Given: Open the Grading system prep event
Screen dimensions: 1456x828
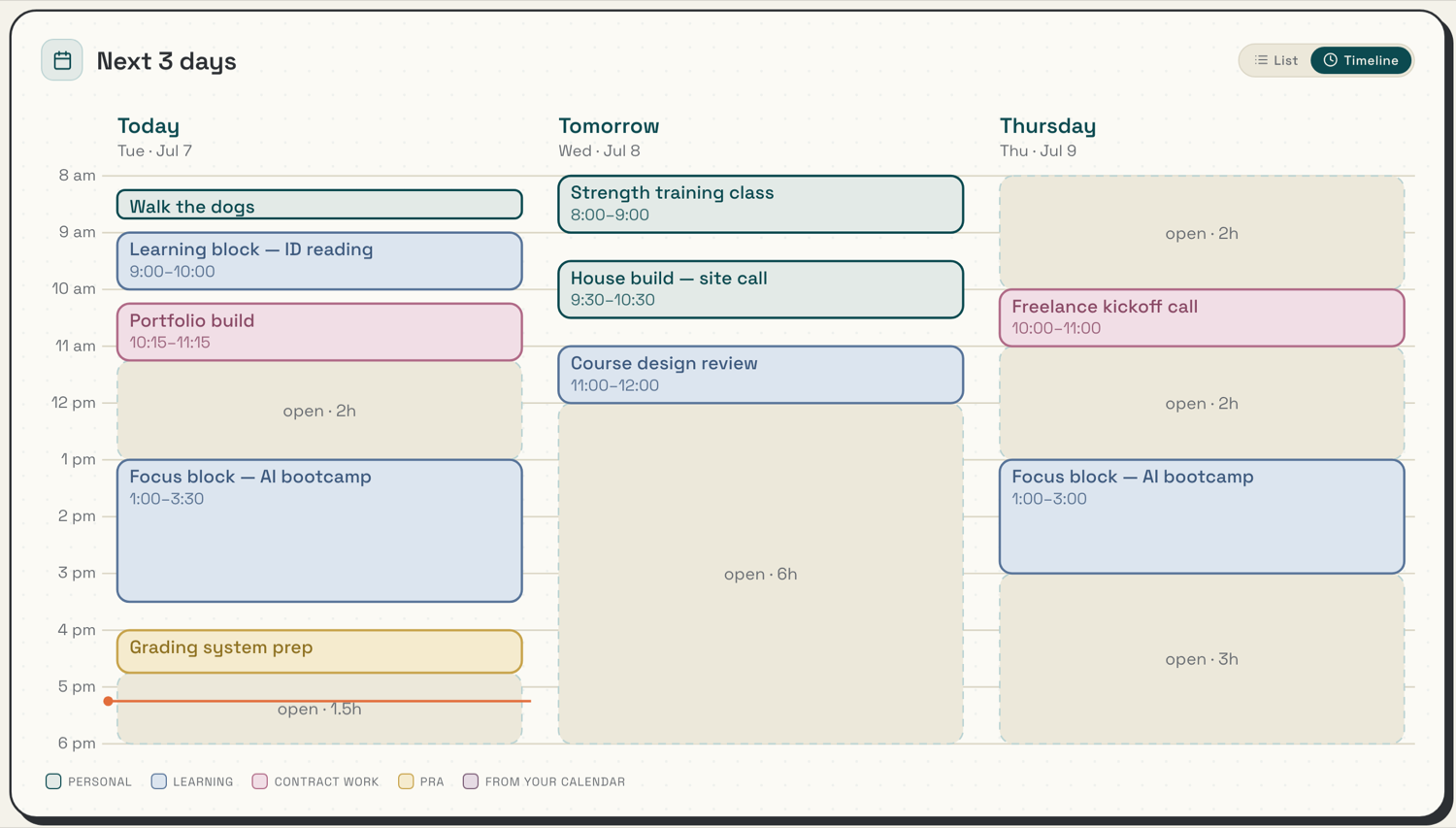Looking at the screenshot, I should [x=319, y=651].
